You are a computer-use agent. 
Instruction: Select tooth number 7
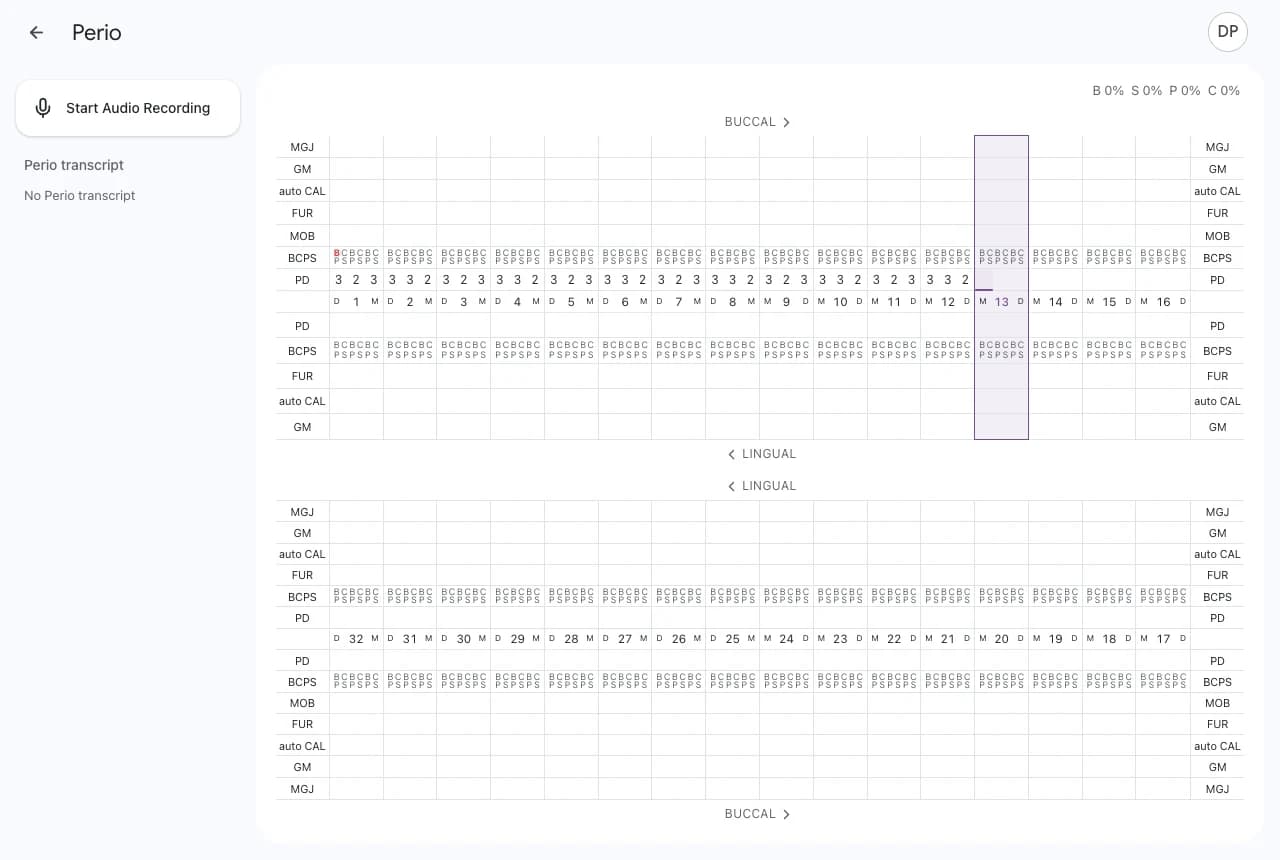[679, 302]
